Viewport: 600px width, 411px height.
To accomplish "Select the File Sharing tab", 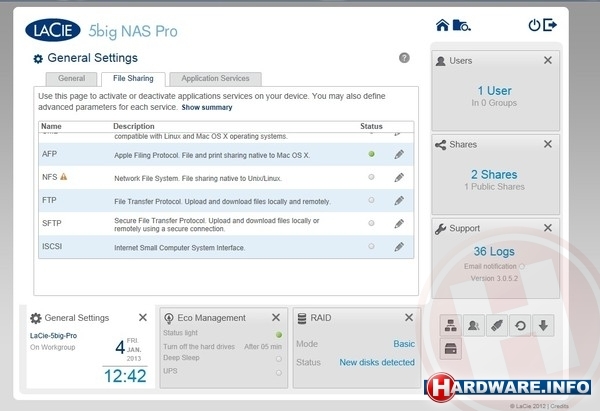I will point(133,78).
